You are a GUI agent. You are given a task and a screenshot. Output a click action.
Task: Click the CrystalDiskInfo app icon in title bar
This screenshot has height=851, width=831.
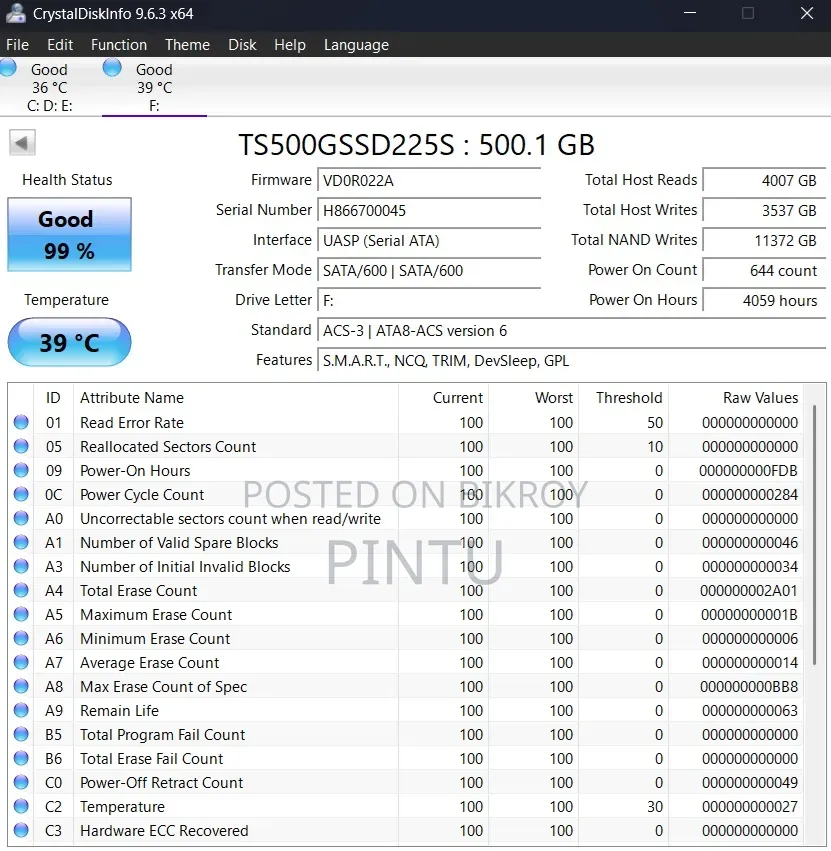[x=16, y=13]
